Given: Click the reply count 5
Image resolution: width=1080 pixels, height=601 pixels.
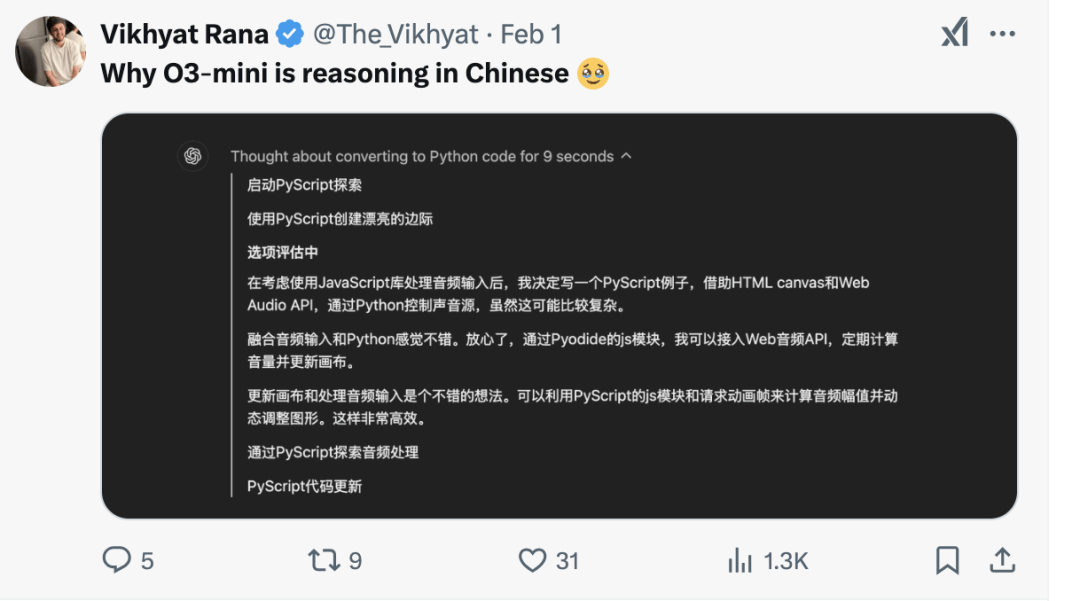Looking at the screenshot, I should 147,561.
